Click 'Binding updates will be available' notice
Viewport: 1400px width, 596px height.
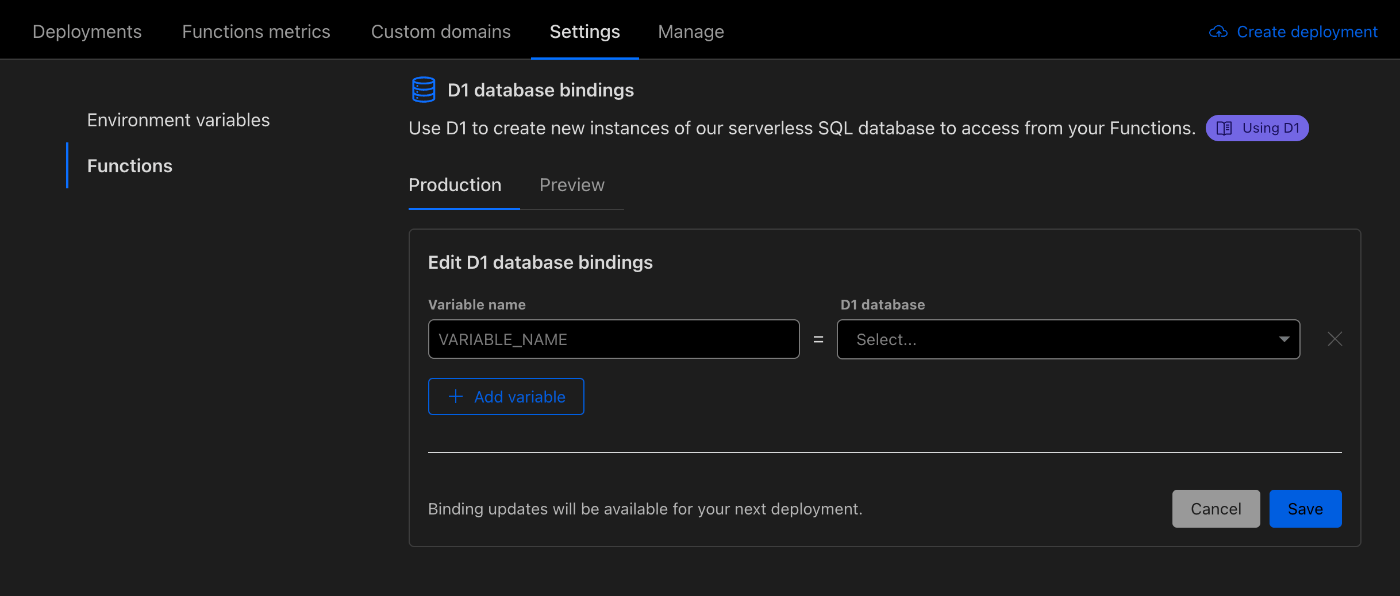(x=645, y=509)
